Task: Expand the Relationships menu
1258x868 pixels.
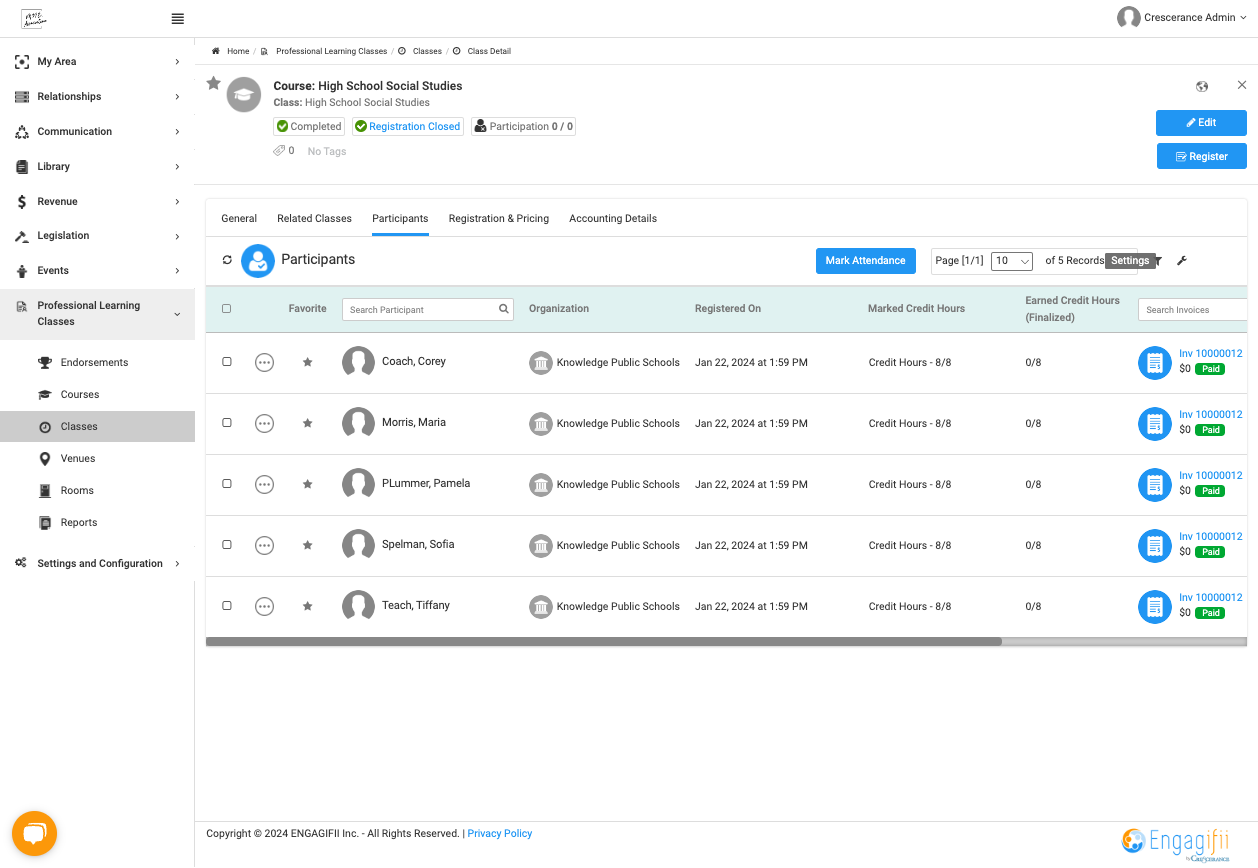Action: [x=97, y=97]
